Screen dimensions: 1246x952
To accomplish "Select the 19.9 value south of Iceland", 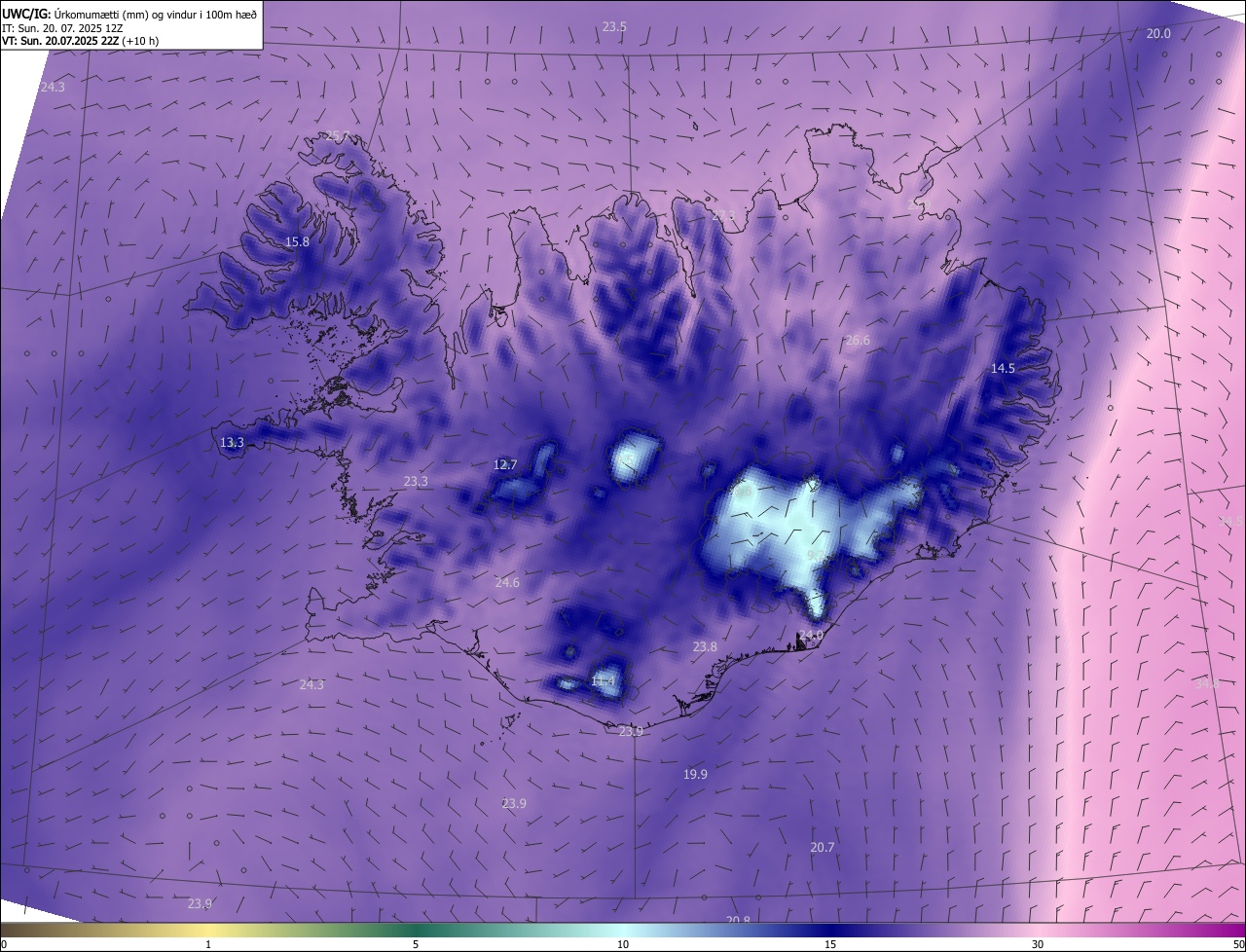I will pyautogui.click(x=695, y=774).
